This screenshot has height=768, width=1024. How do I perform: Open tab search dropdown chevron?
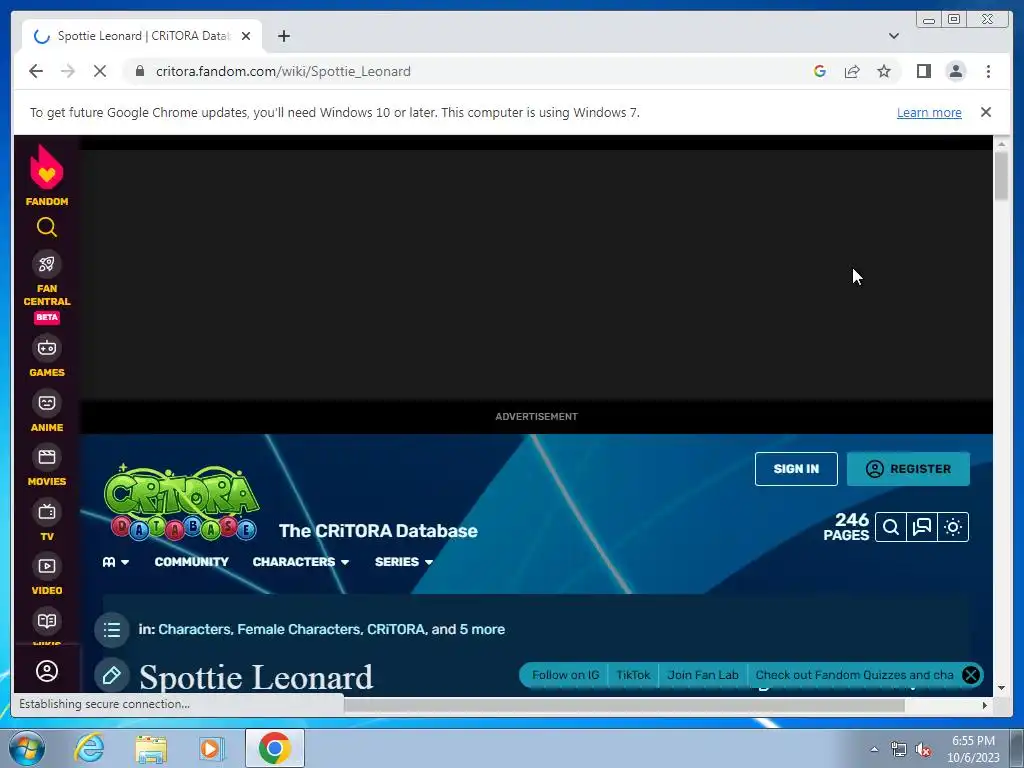click(893, 36)
